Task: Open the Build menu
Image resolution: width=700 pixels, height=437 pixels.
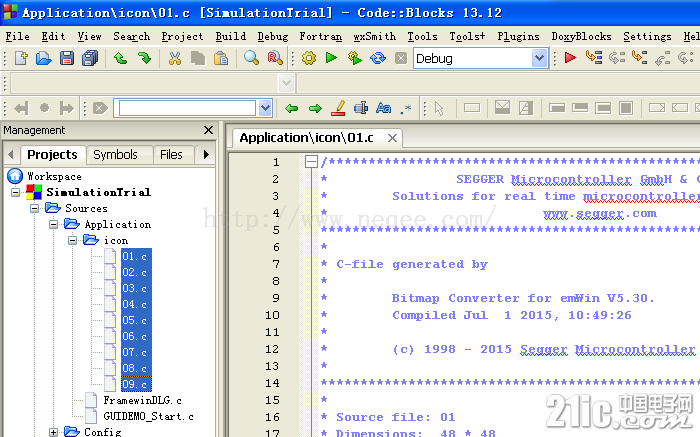Action: (x=231, y=36)
